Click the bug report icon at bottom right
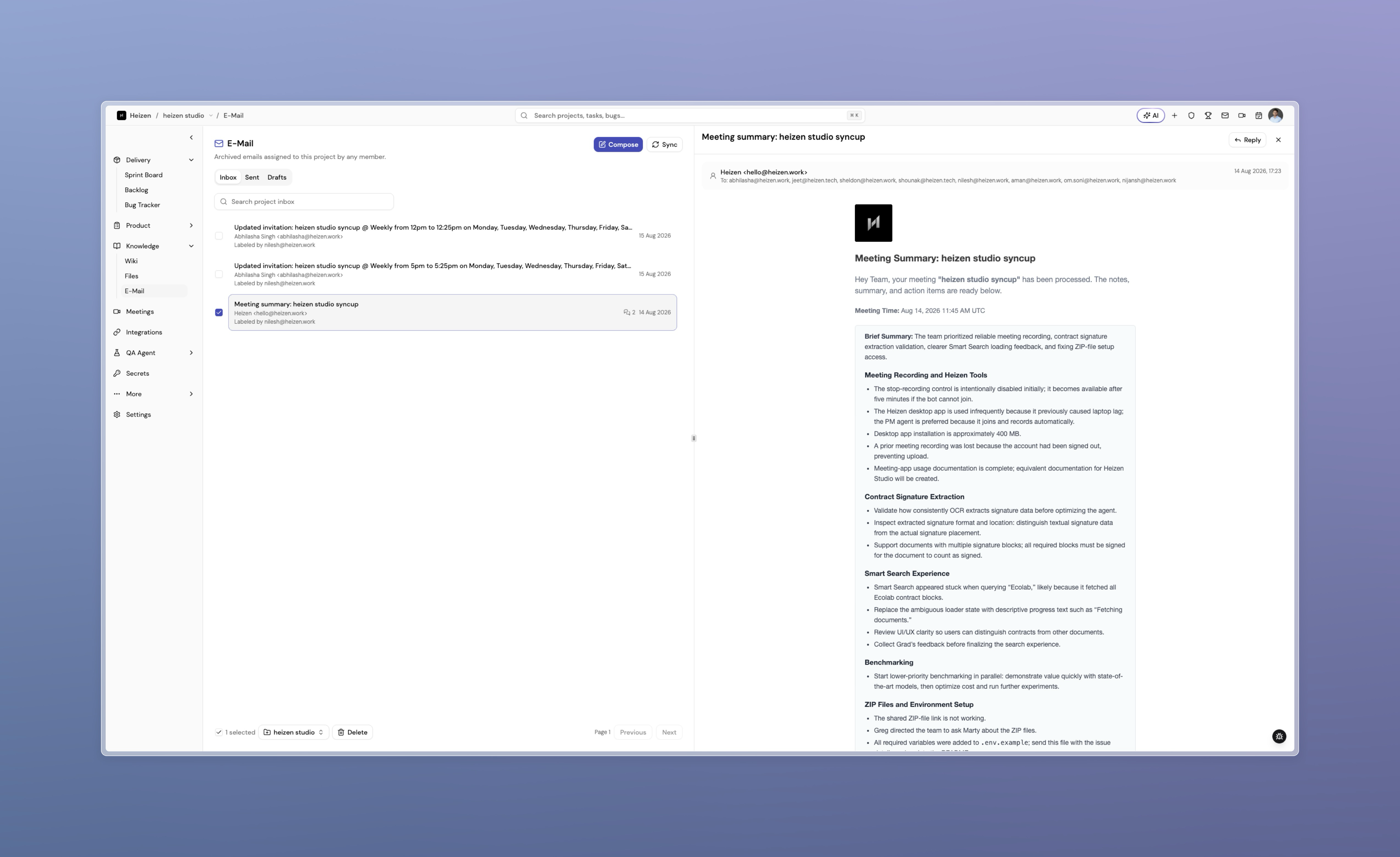 coord(1279,736)
